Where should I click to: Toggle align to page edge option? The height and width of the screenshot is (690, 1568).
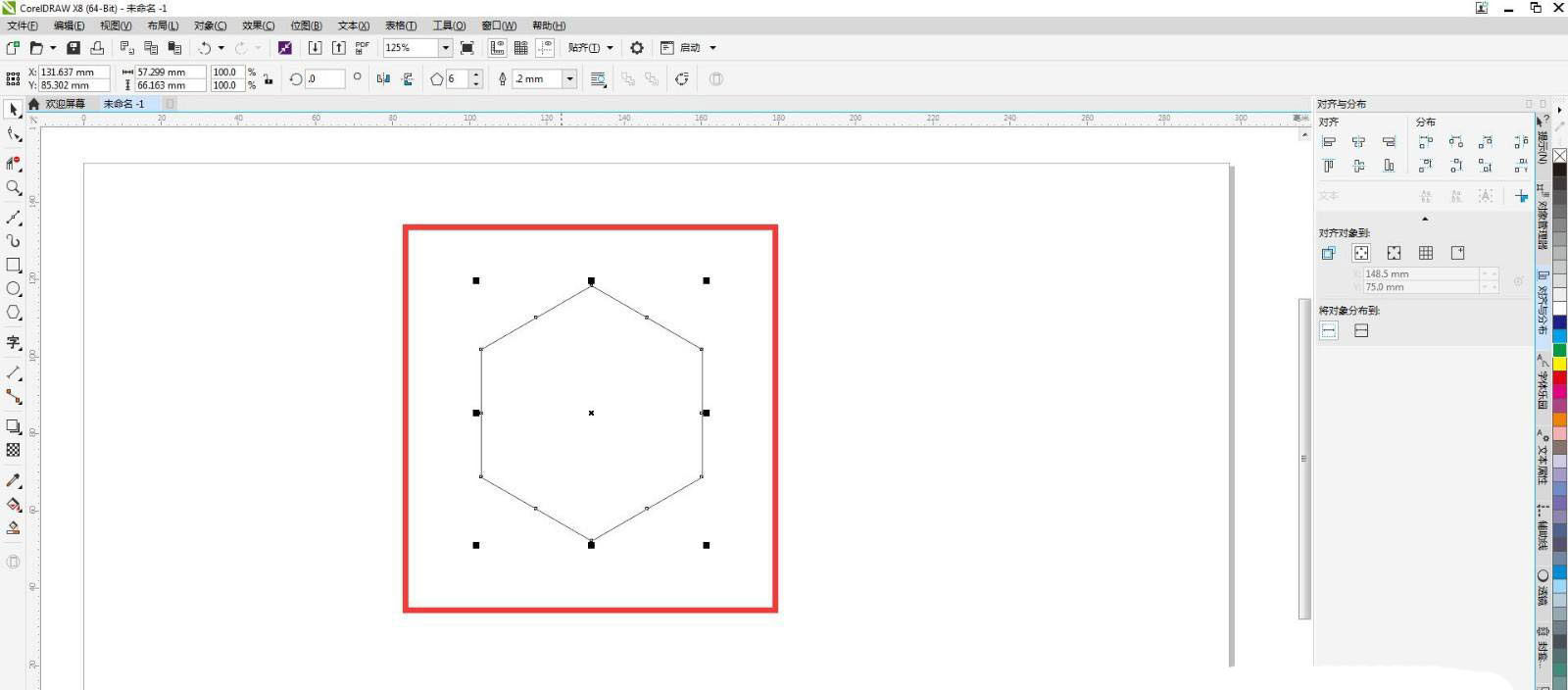(1361, 253)
